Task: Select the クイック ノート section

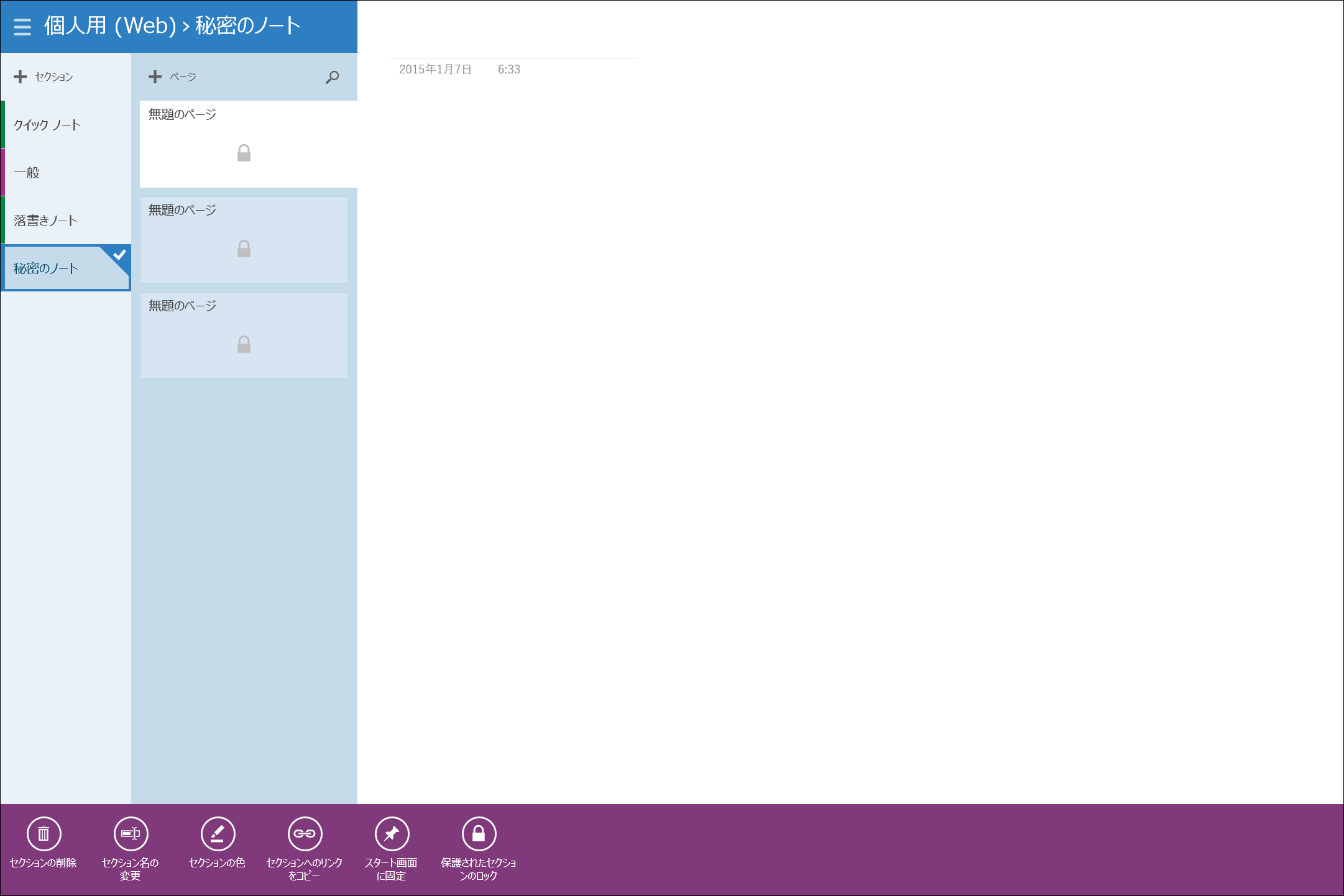Action: pyautogui.click(x=47, y=125)
